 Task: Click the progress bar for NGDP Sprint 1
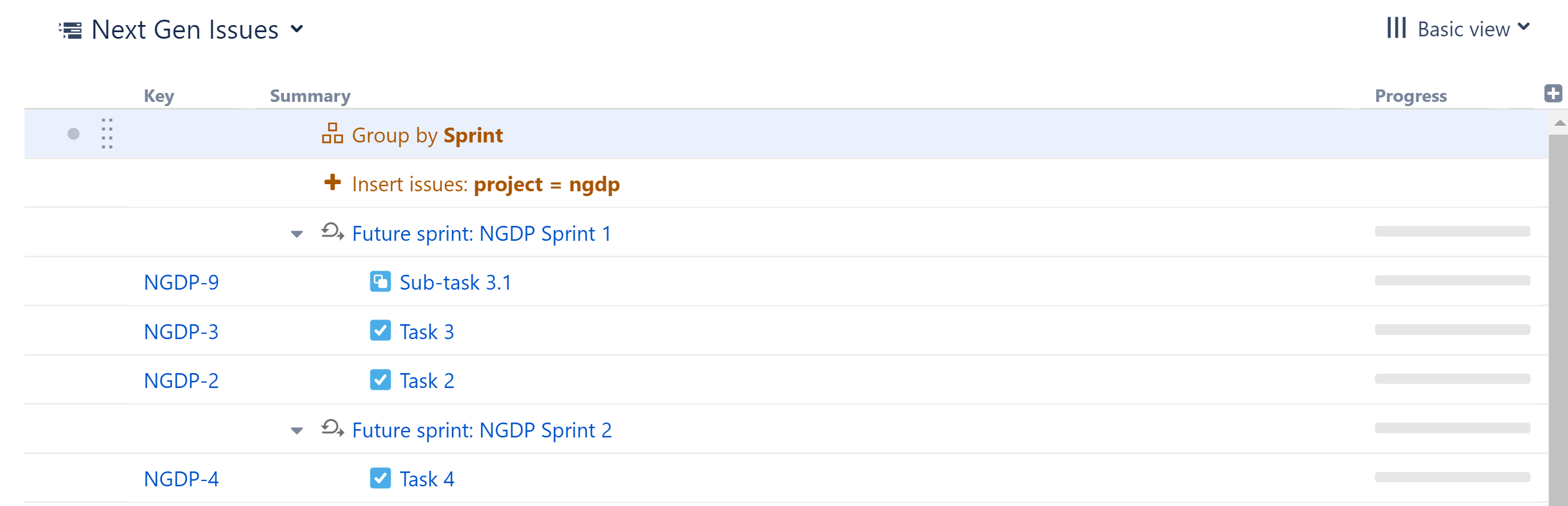(x=1452, y=231)
